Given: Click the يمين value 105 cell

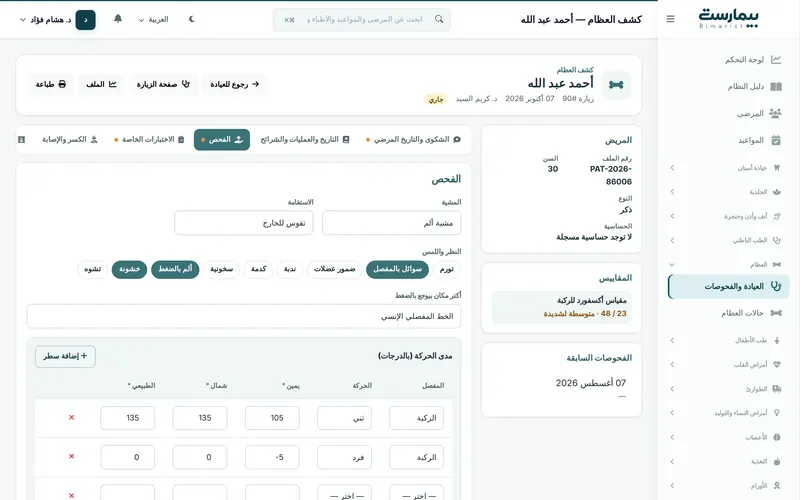Looking at the screenshot, I should pyautogui.click(x=272, y=418).
